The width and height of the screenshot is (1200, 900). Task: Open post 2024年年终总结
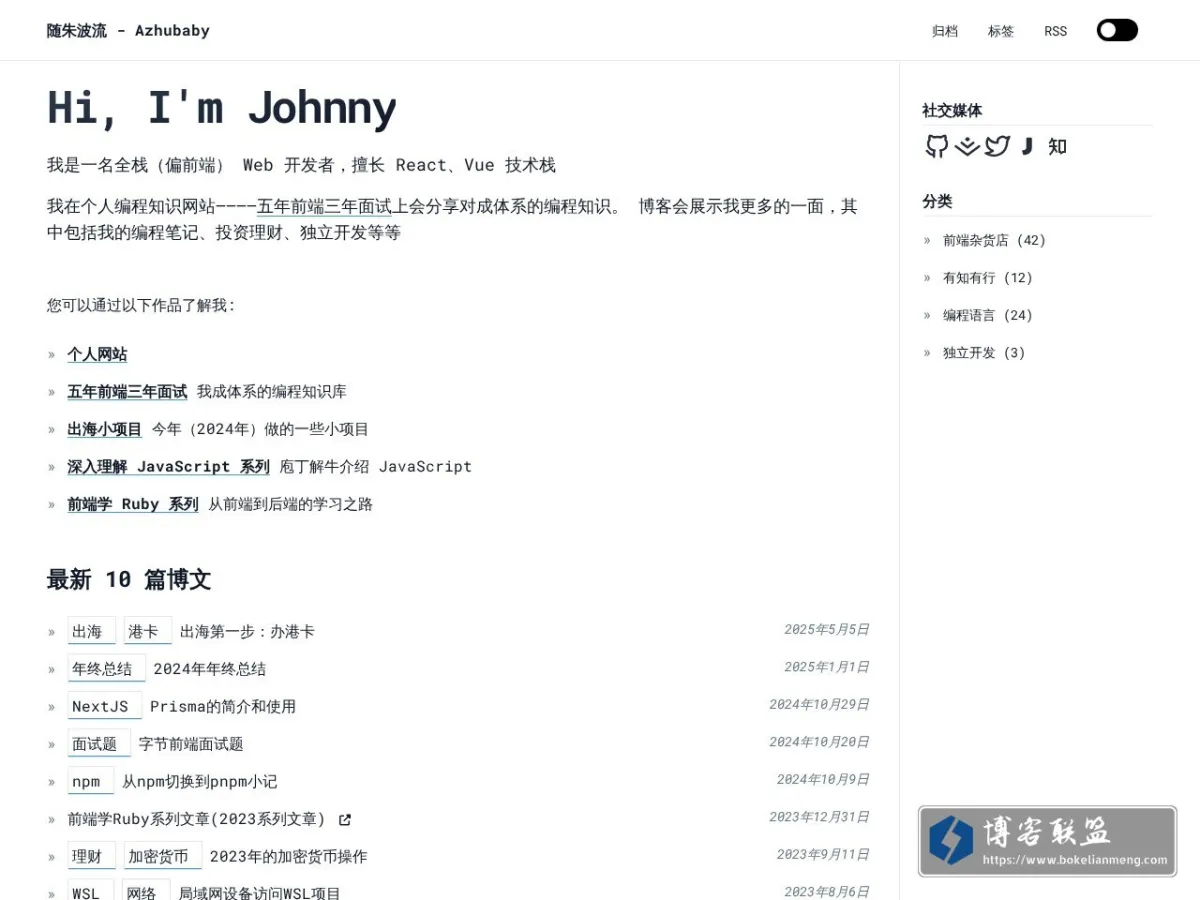click(209, 669)
